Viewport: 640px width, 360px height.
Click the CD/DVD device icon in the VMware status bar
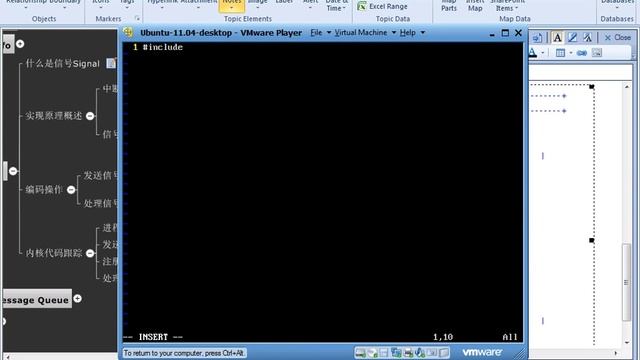pos(372,353)
